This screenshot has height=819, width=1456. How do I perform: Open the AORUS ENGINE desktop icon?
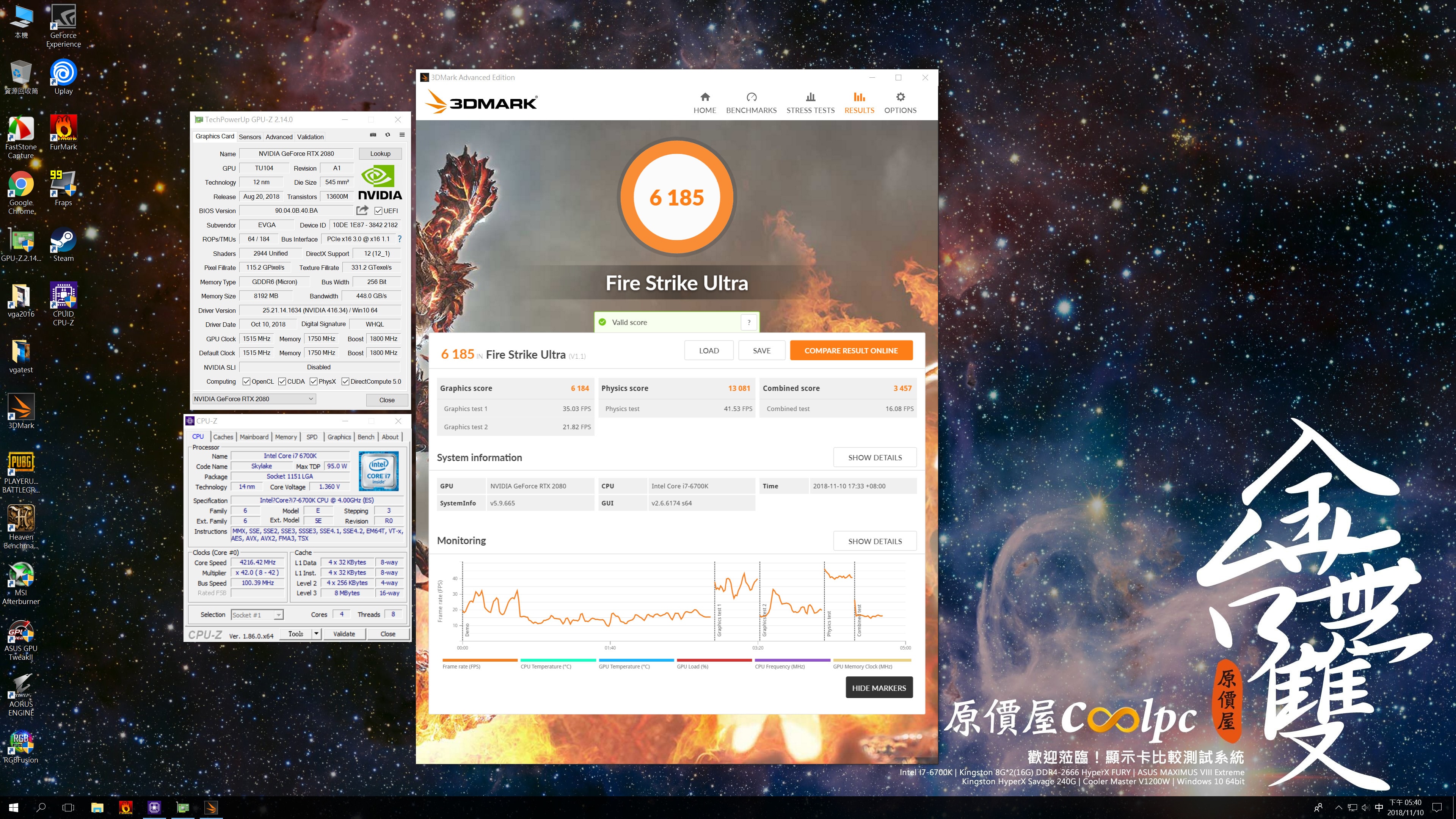coord(21,695)
